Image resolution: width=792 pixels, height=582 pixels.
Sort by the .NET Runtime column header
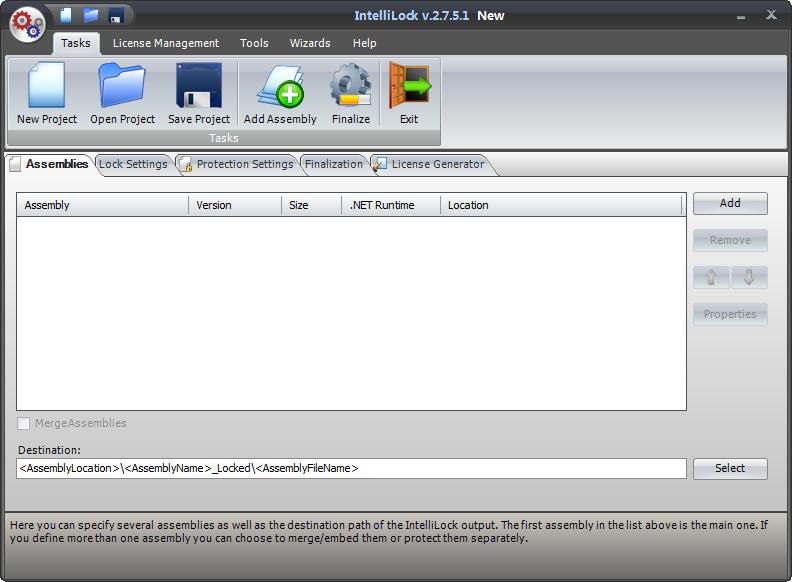pos(391,205)
